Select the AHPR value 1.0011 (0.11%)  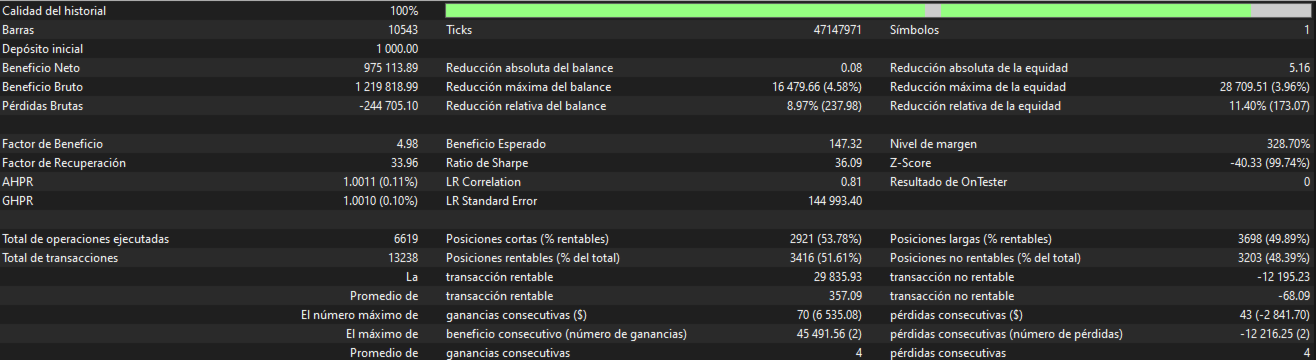click(x=381, y=182)
